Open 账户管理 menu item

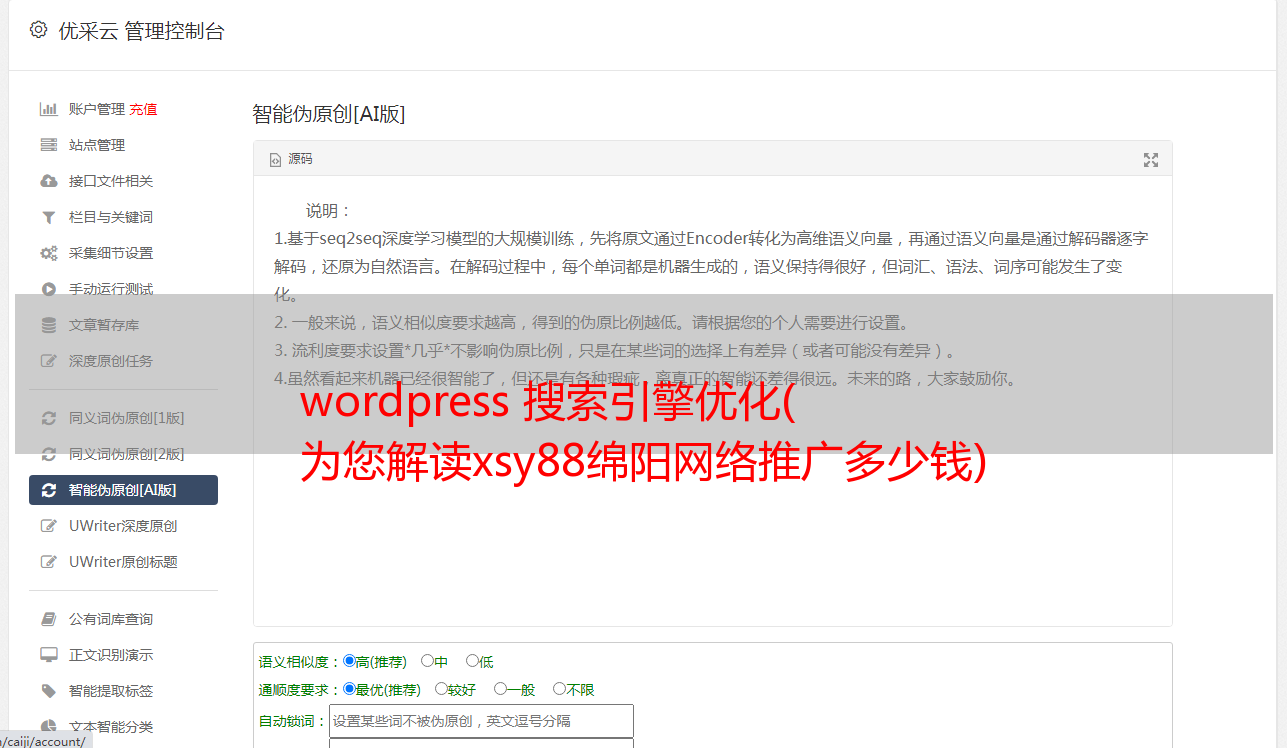pyautogui.click(x=97, y=109)
